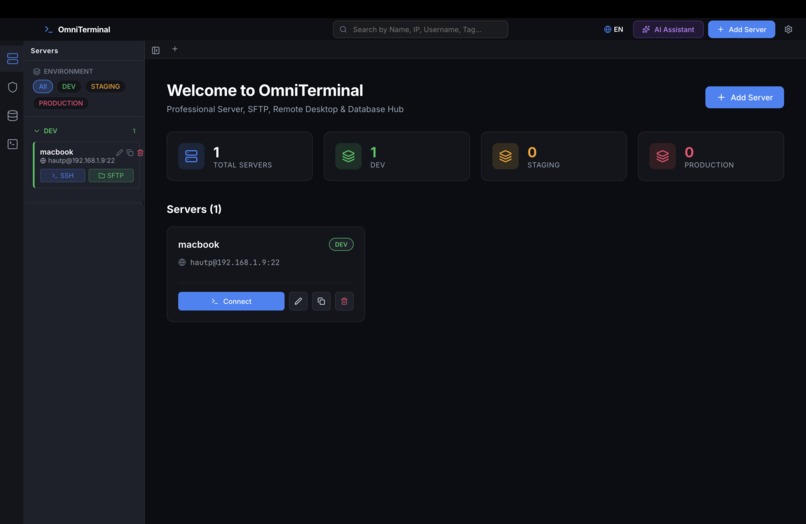806x524 pixels.
Task: Click the STAGING stat label
Action: tap(543, 165)
